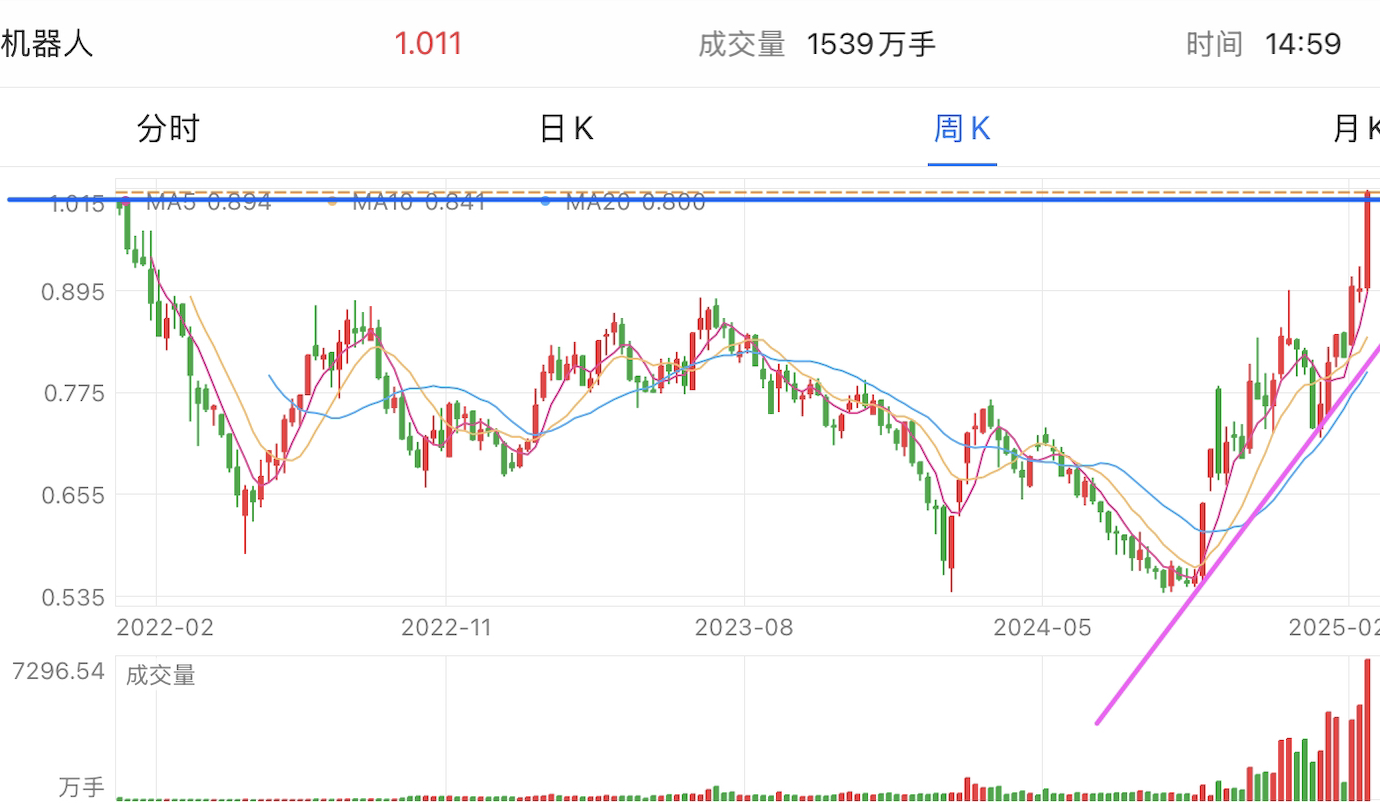The height and width of the screenshot is (810, 1380).
Task: Click the 时间 label in the header
Action: pyautogui.click(x=1215, y=44)
